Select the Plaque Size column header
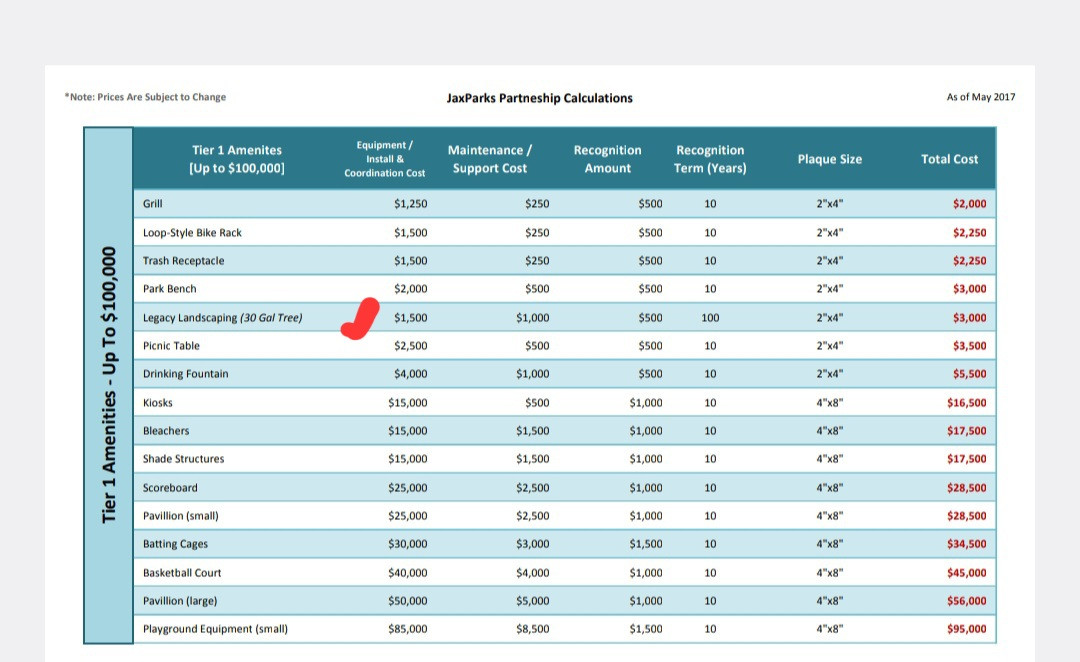The width and height of the screenshot is (1080, 662). pyautogui.click(x=829, y=159)
